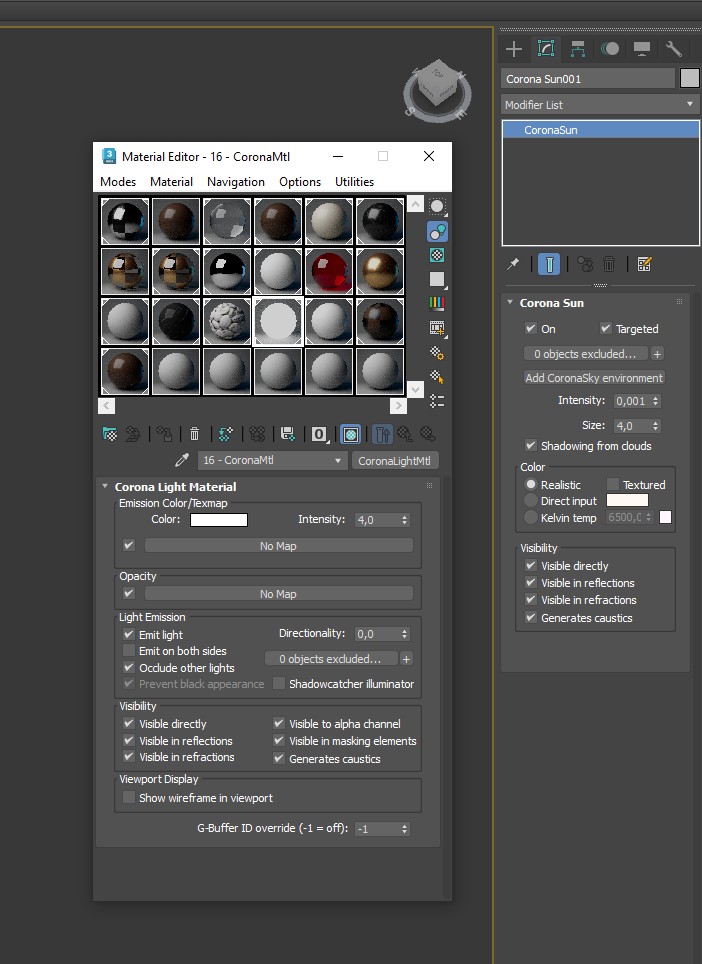The width and height of the screenshot is (702, 964).
Task: Enable Emit on both sides
Action: (x=128, y=650)
